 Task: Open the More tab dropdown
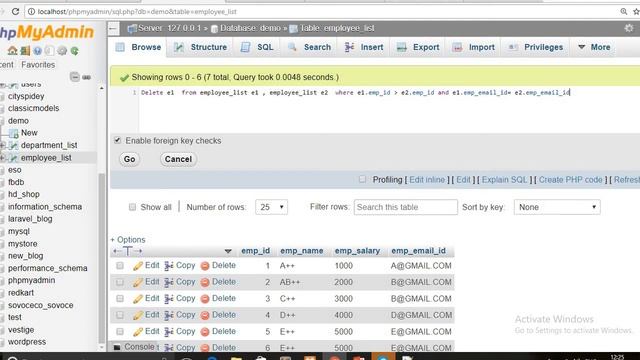(594, 47)
